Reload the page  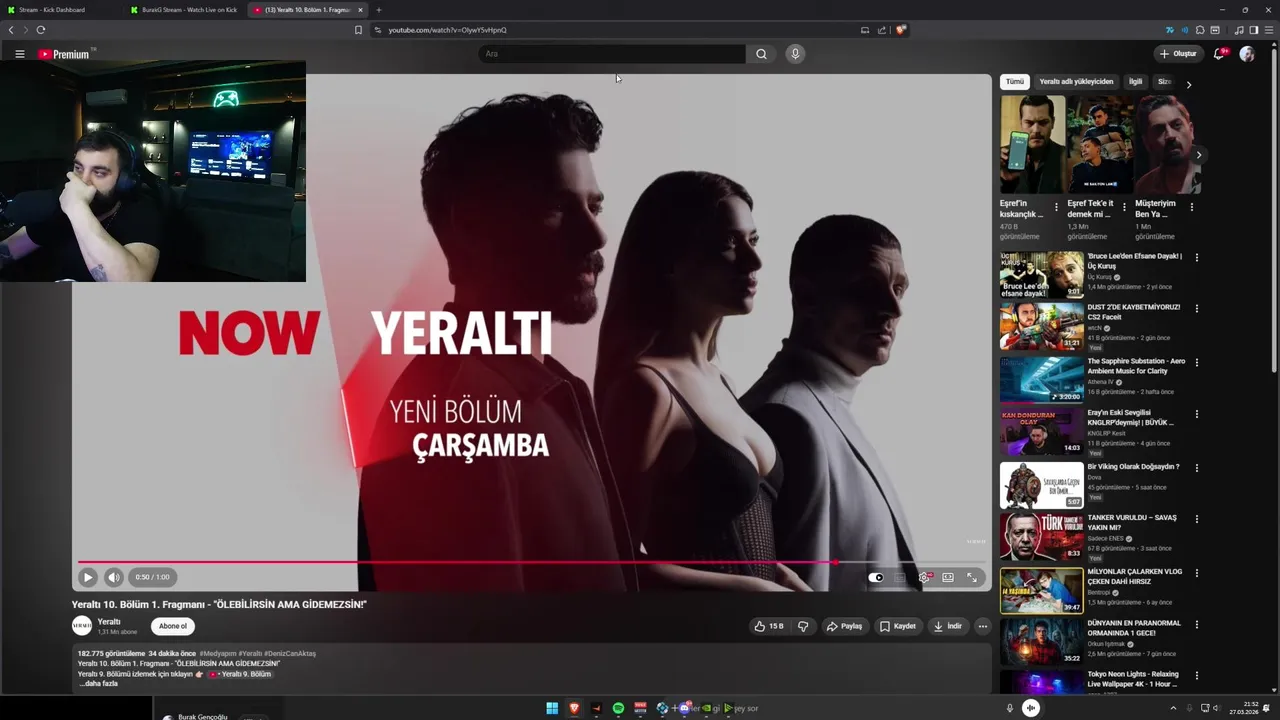(41, 30)
